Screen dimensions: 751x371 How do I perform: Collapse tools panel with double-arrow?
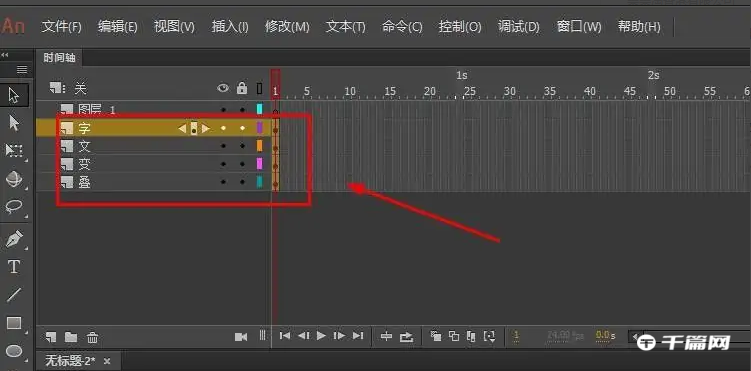point(4,55)
